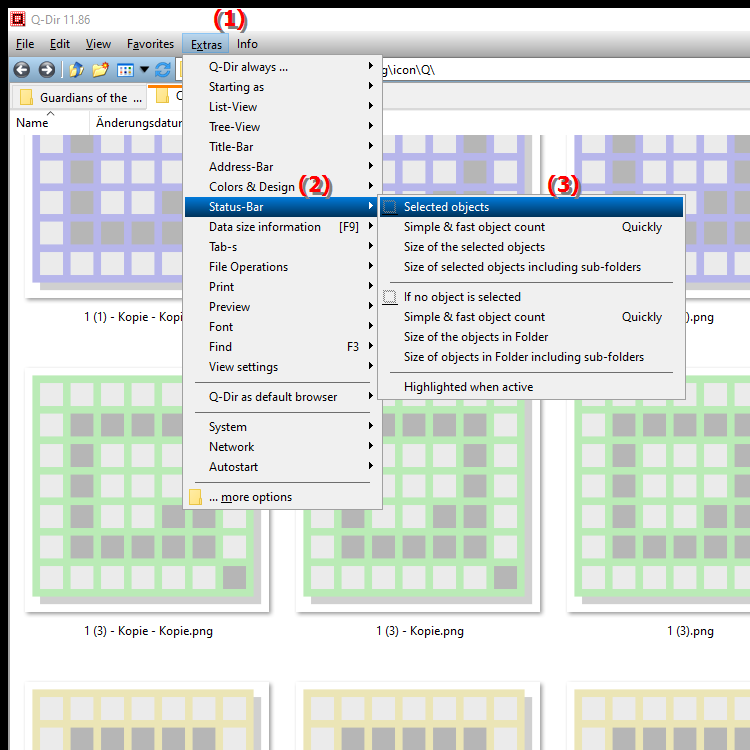Choose Size of selected objects including sub-folders

[531, 267]
